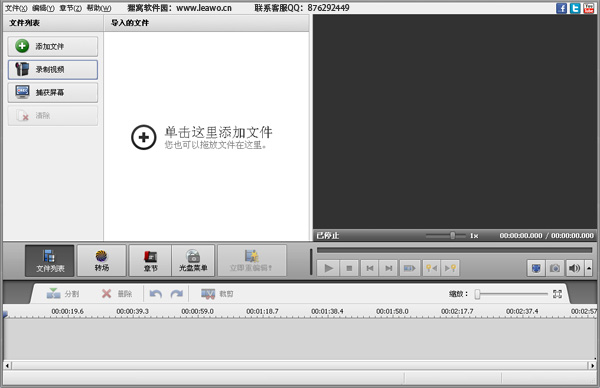This screenshot has height=388, width=600.
Task: Redo the action with the right arrow
Action: point(176,294)
